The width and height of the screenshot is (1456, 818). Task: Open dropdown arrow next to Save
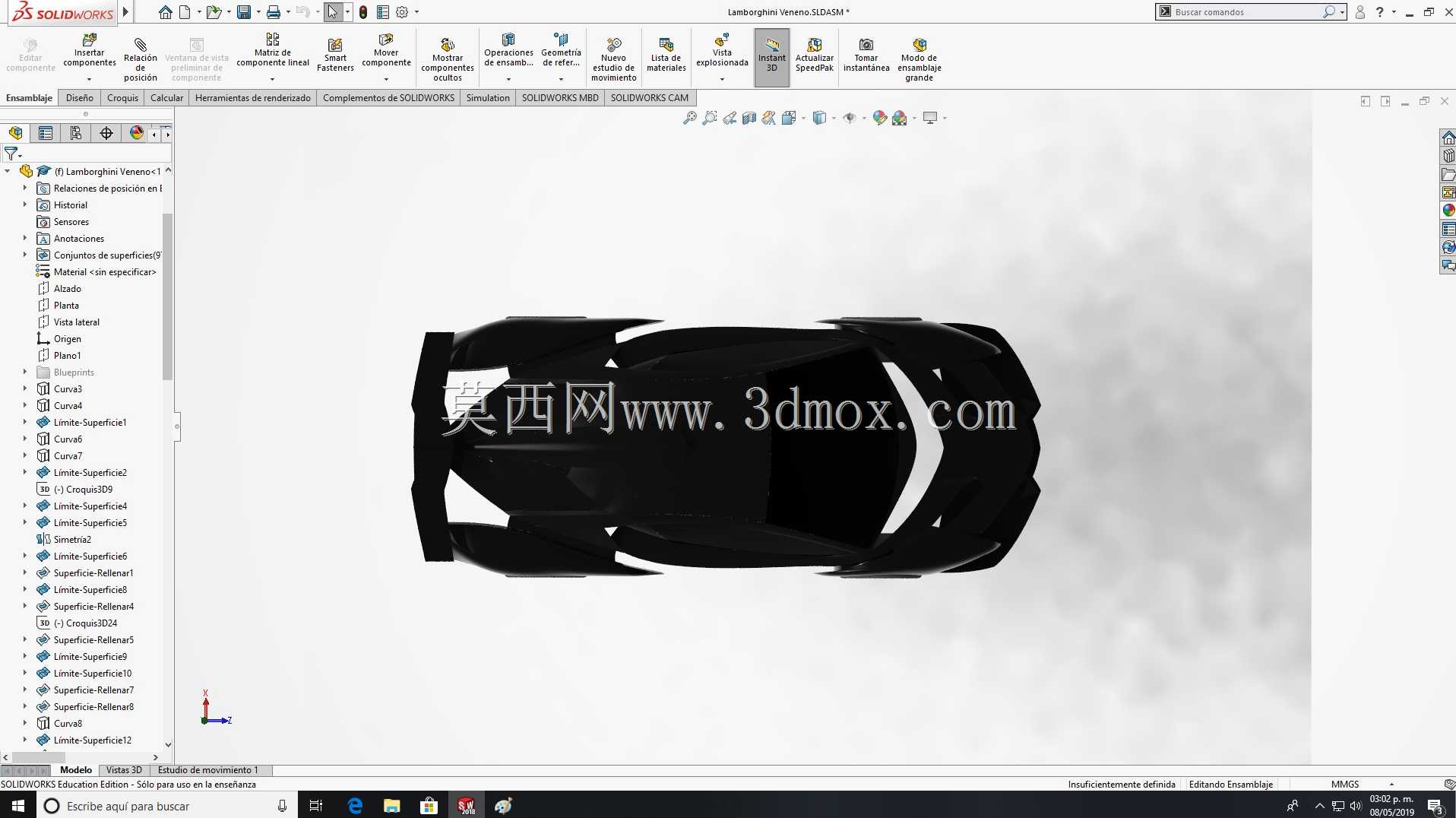258,12
